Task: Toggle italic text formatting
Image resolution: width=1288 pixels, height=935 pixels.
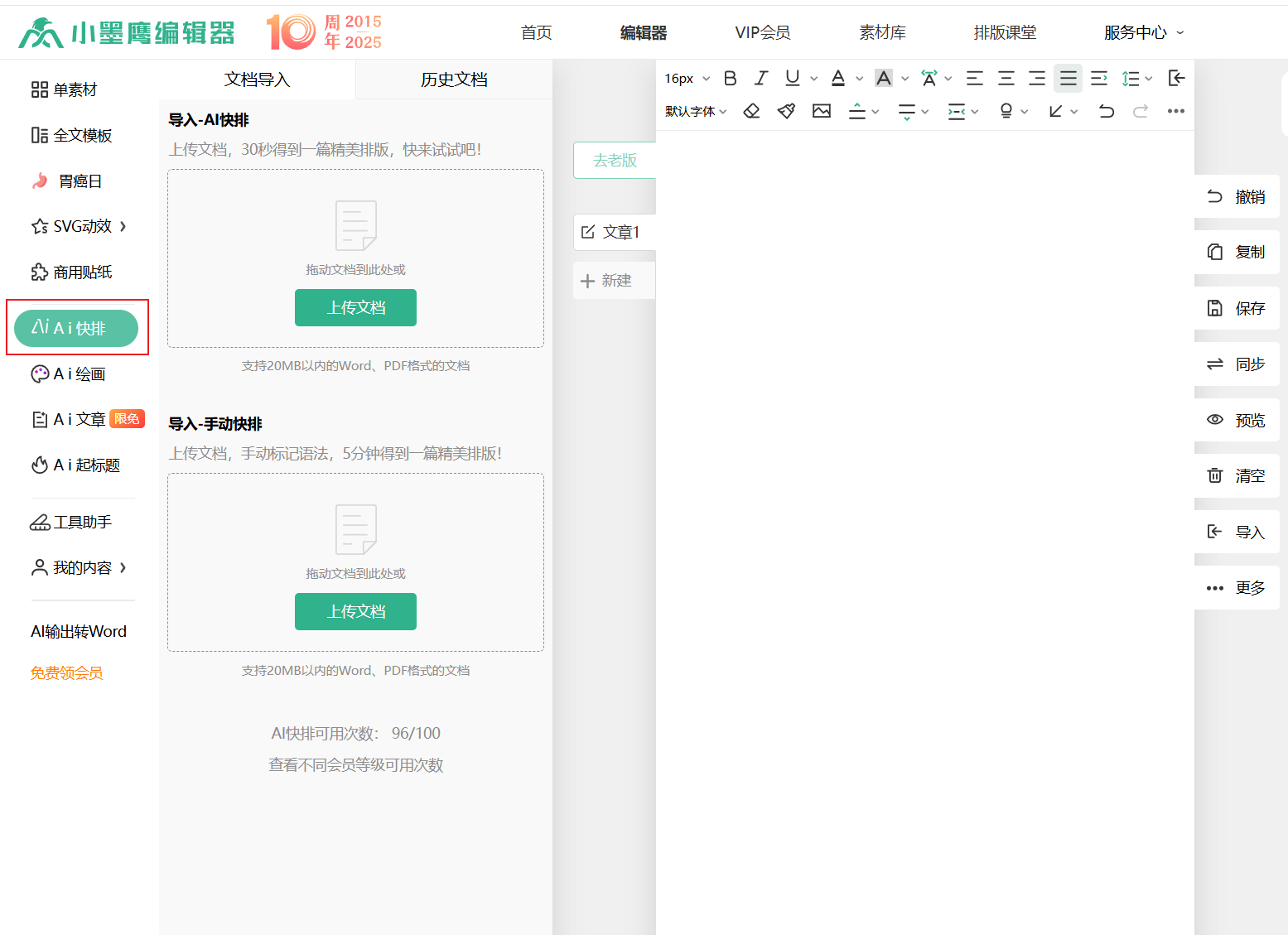Action: [x=760, y=79]
